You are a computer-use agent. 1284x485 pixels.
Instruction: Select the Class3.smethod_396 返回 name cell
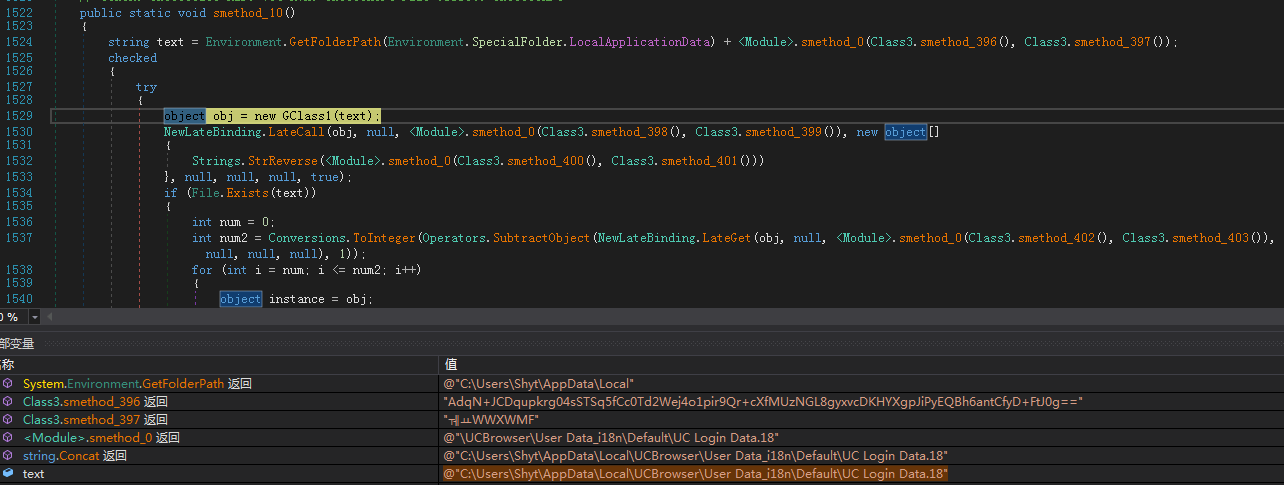(x=95, y=402)
